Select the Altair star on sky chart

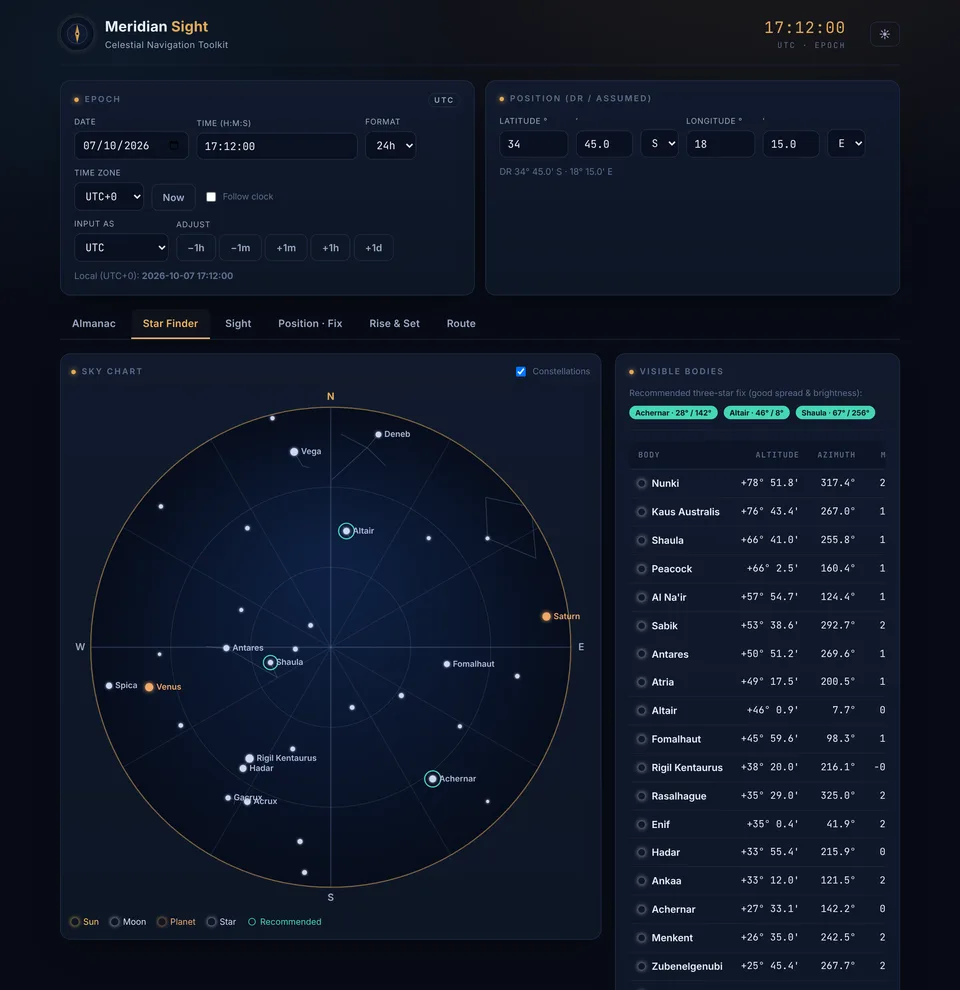click(x=345, y=531)
